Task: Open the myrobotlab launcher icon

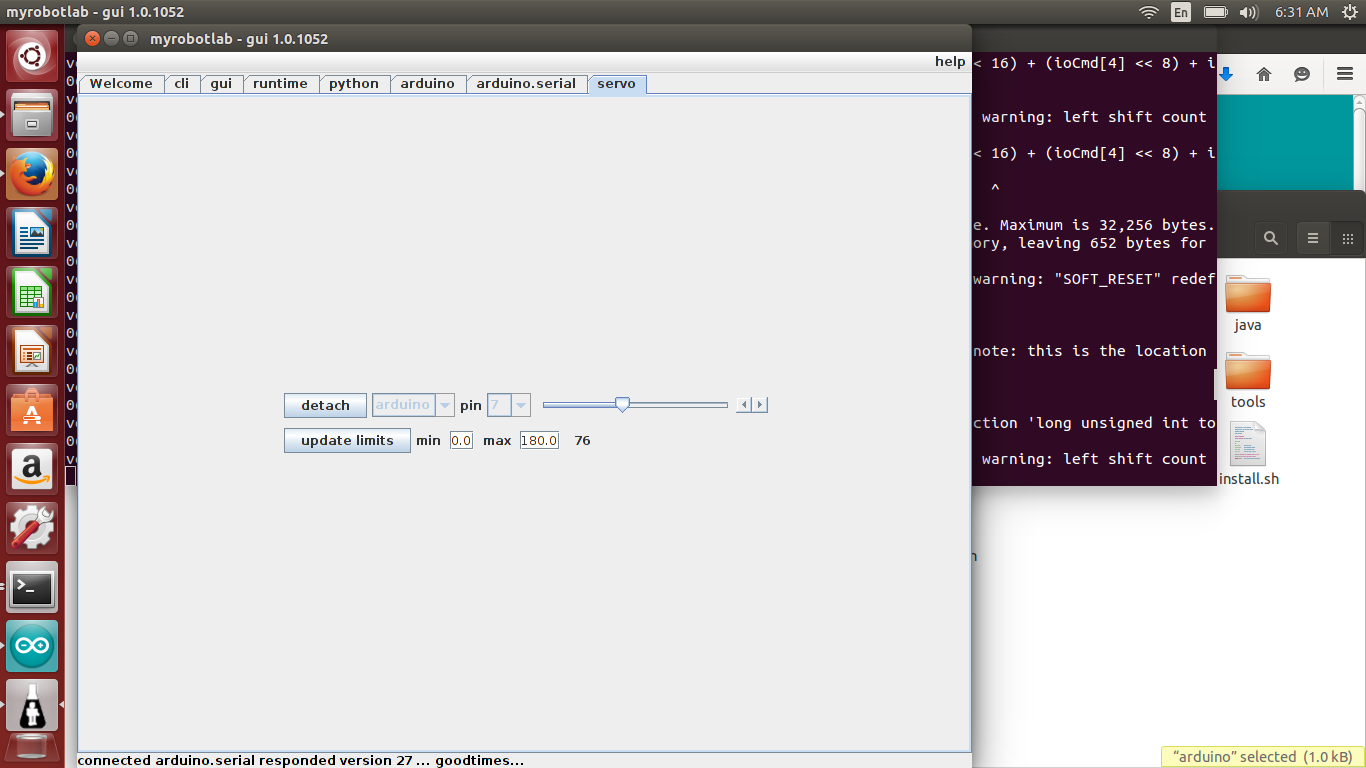Action: point(33,705)
